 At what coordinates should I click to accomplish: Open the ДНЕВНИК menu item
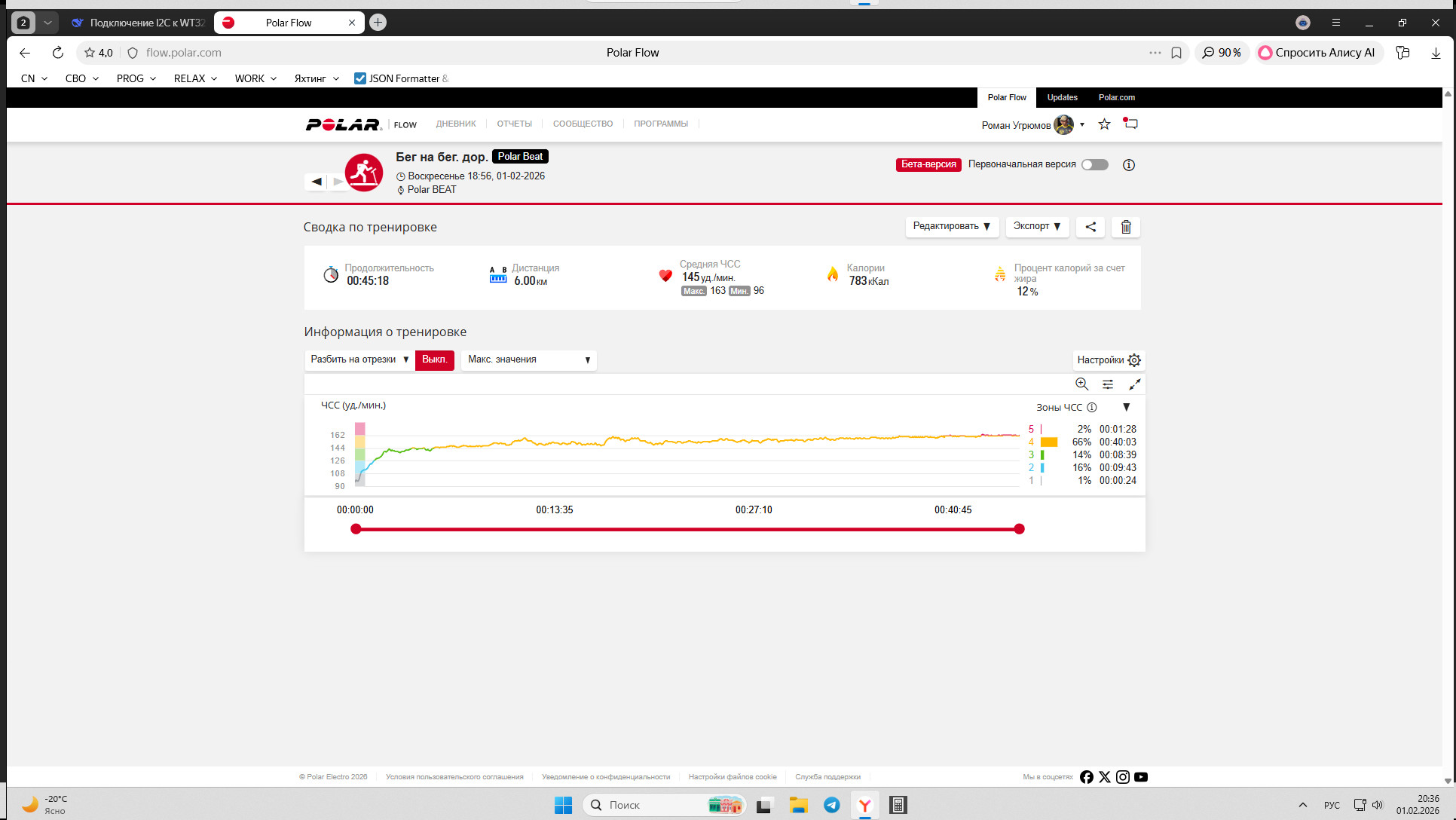coord(456,124)
